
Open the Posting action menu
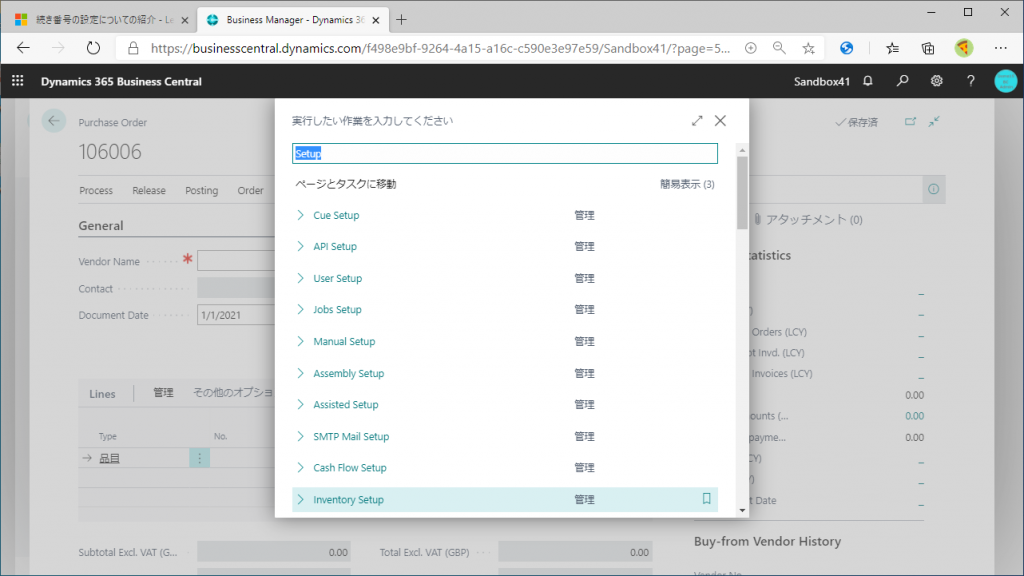click(x=201, y=191)
